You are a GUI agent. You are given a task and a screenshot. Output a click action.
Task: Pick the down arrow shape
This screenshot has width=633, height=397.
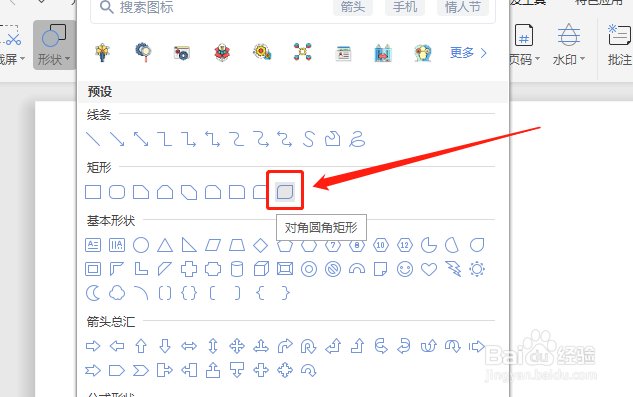pyautogui.click(x=165, y=346)
